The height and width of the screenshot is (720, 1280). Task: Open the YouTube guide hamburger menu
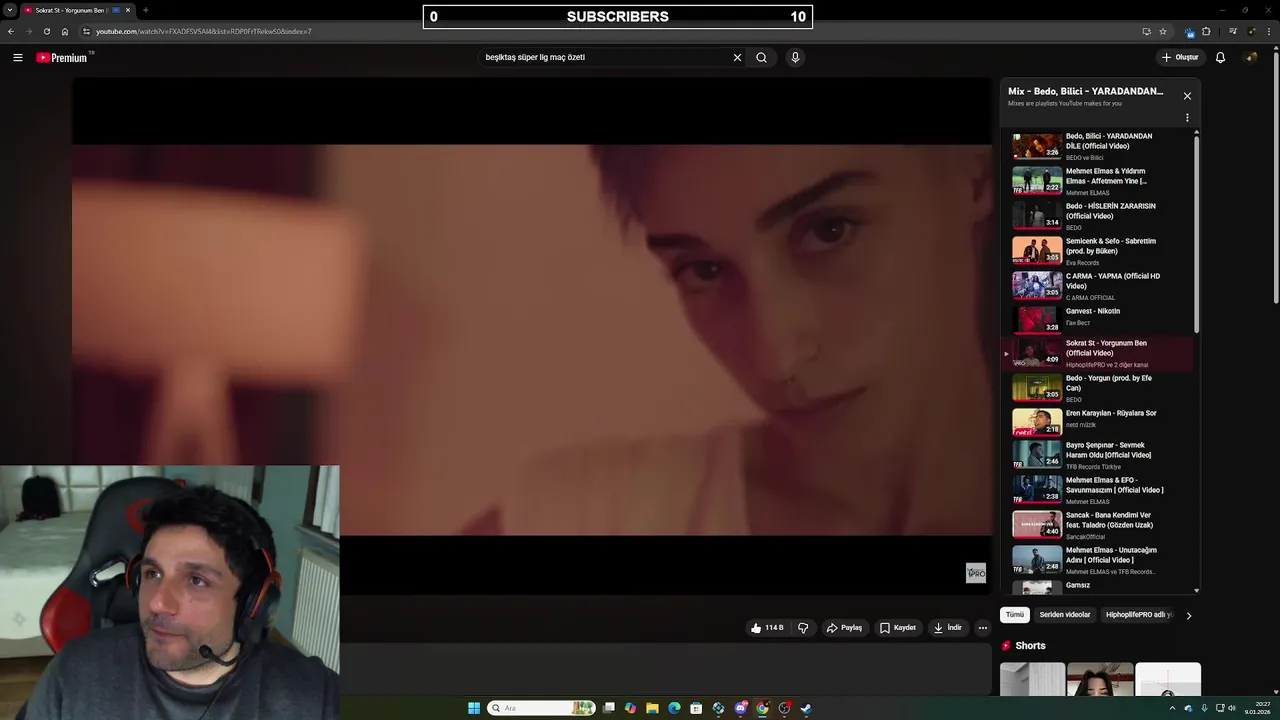17,57
